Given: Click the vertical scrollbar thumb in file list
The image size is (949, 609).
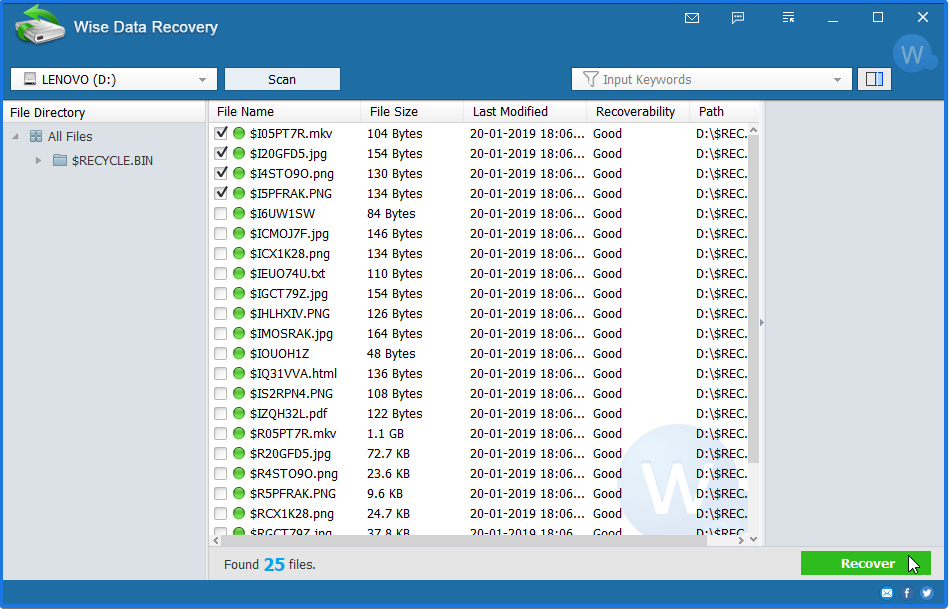Looking at the screenshot, I should pyautogui.click(x=754, y=298).
